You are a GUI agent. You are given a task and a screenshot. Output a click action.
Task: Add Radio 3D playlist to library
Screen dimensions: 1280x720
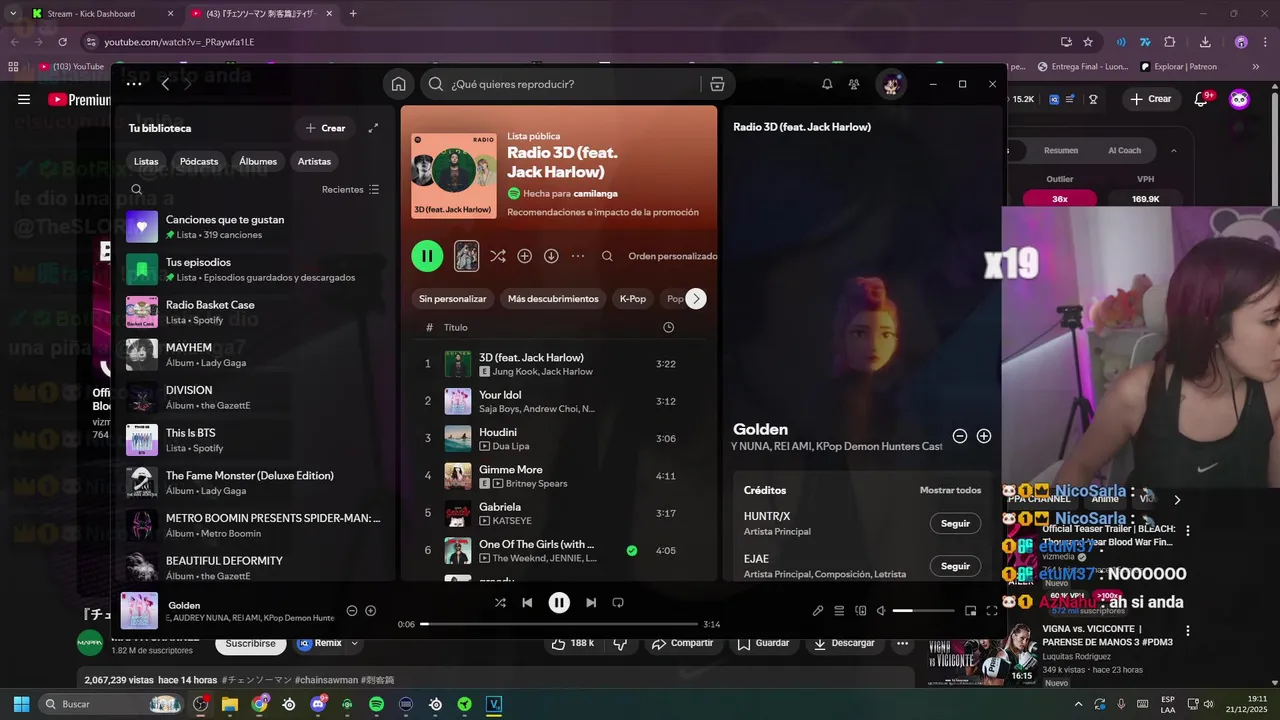[x=524, y=256]
